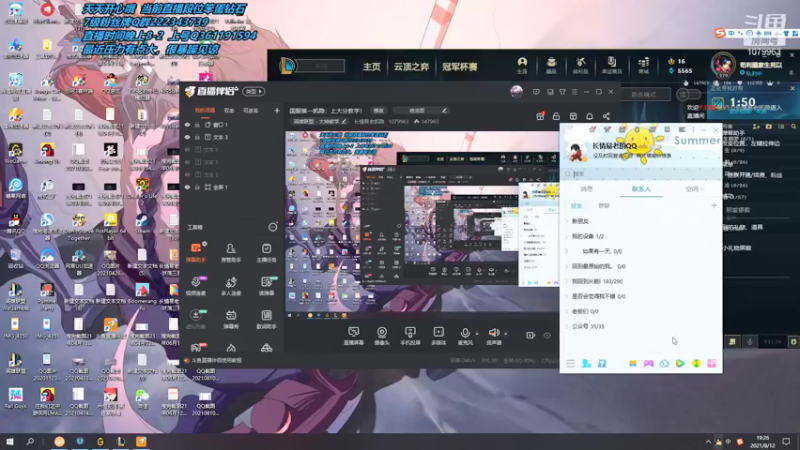This screenshot has width=800, height=450.
Task: Open the speaker device dropdown arrow
Action: pyautogui.click(x=505, y=334)
